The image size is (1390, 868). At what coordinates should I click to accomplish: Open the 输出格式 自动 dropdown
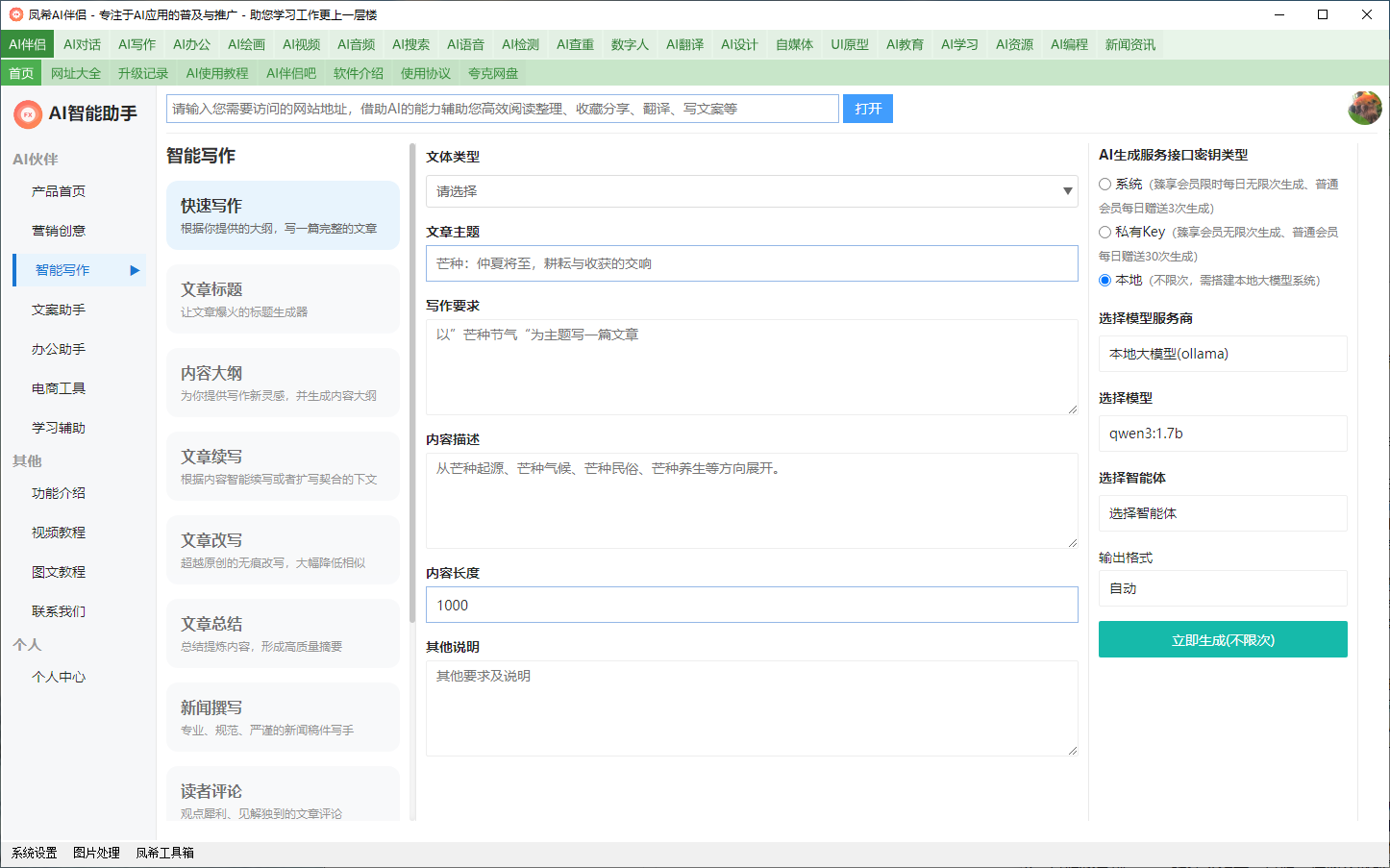1222,588
